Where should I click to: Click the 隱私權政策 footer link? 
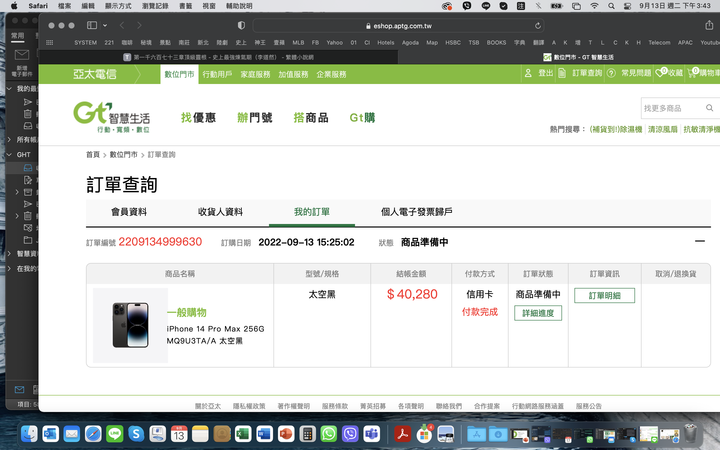(249, 406)
